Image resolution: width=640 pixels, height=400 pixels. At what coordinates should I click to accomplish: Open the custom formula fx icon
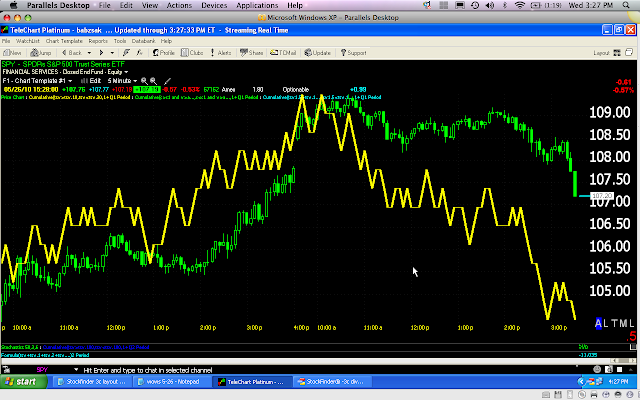click(139, 53)
